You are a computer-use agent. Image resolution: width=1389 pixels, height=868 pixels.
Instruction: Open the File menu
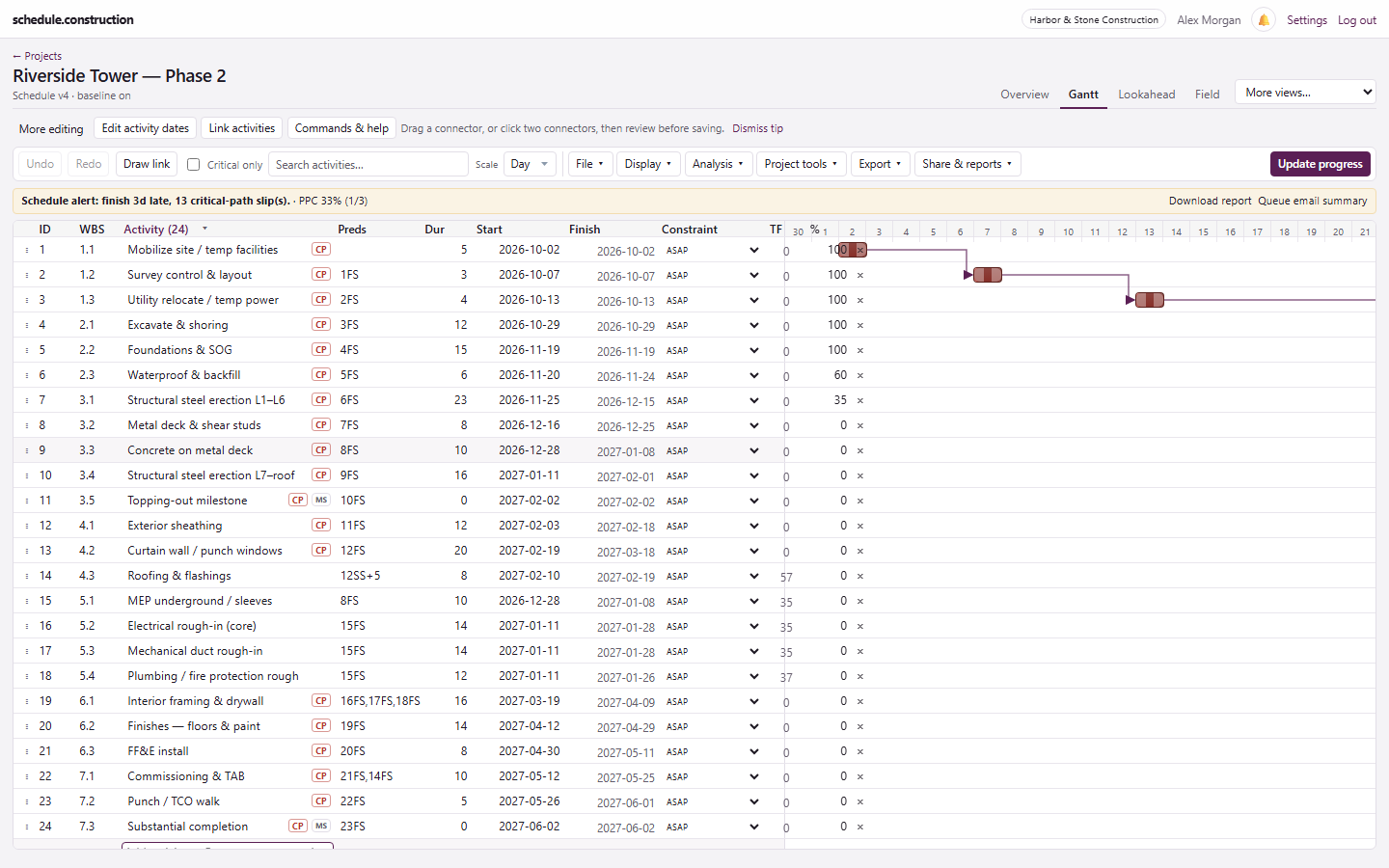coord(589,164)
